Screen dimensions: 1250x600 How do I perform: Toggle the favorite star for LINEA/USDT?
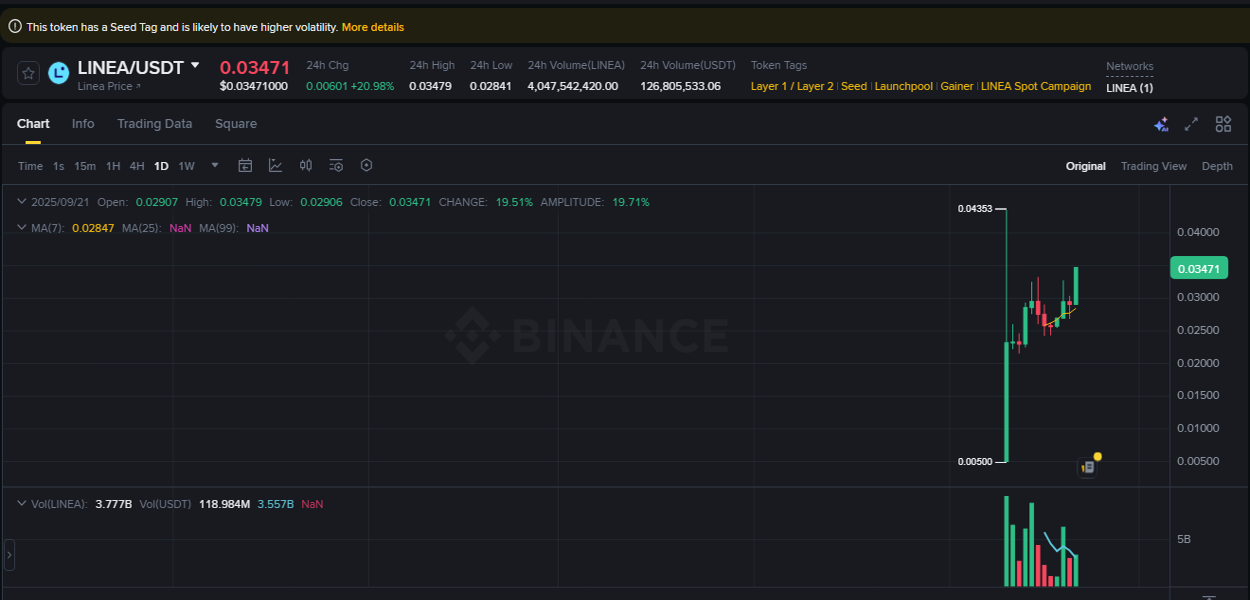(27, 72)
